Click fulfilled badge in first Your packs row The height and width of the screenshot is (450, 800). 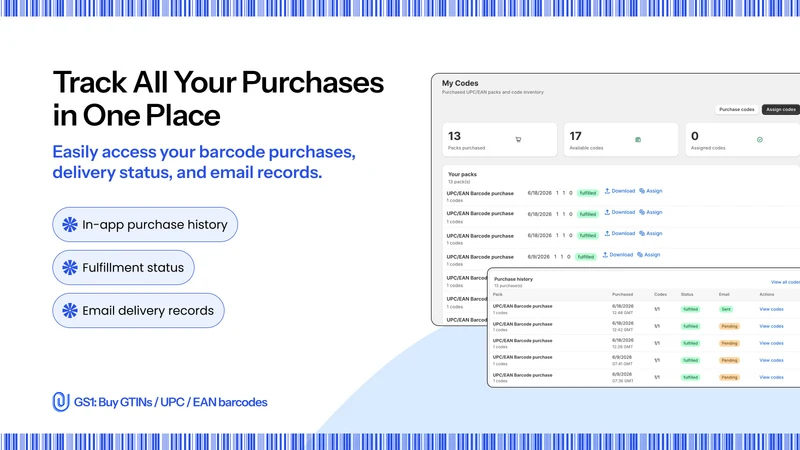(x=588, y=193)
